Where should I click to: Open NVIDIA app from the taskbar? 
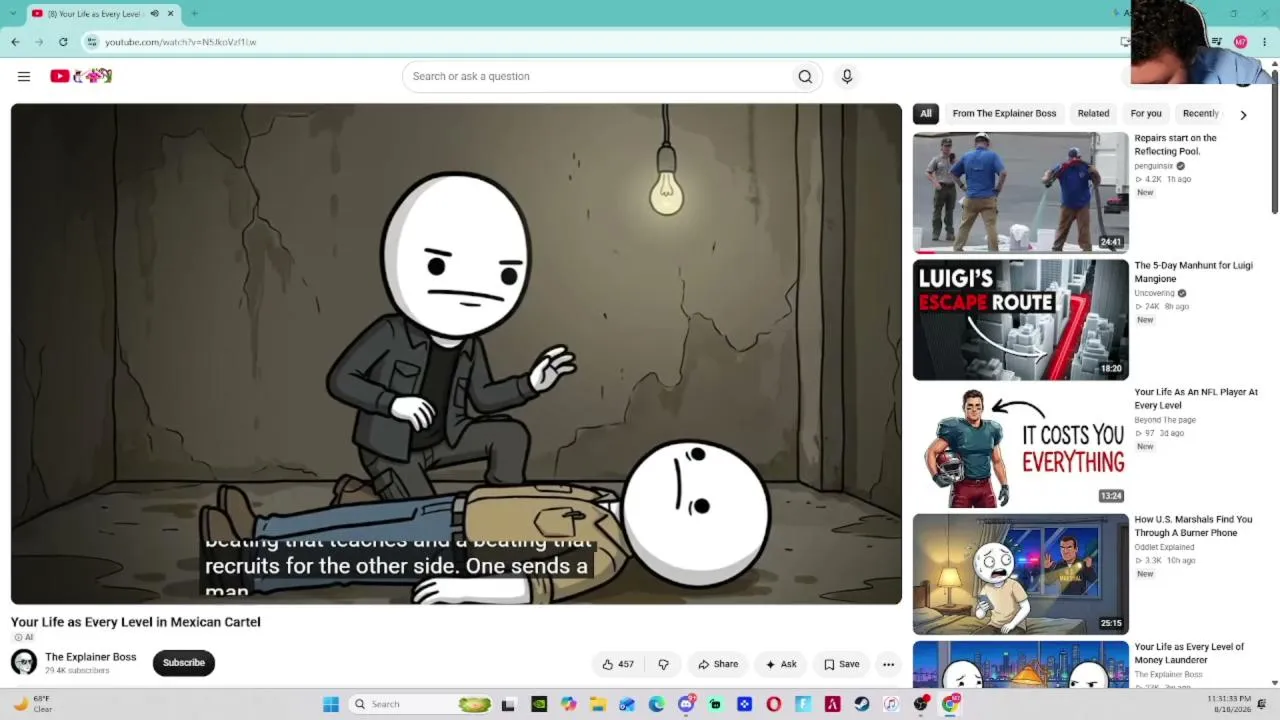point(539,704)
